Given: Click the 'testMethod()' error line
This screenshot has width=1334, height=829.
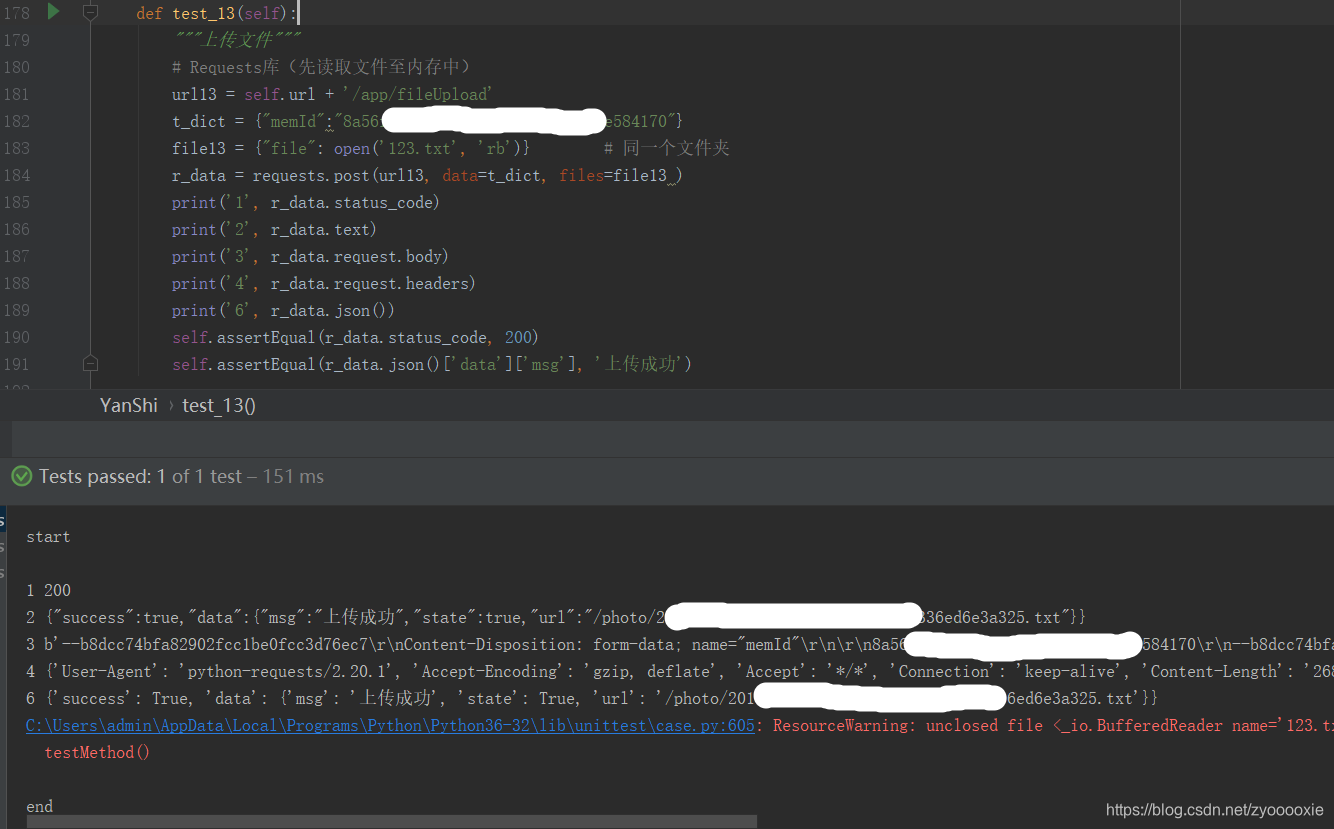Looking at the screenshot, I should [97, 753].
